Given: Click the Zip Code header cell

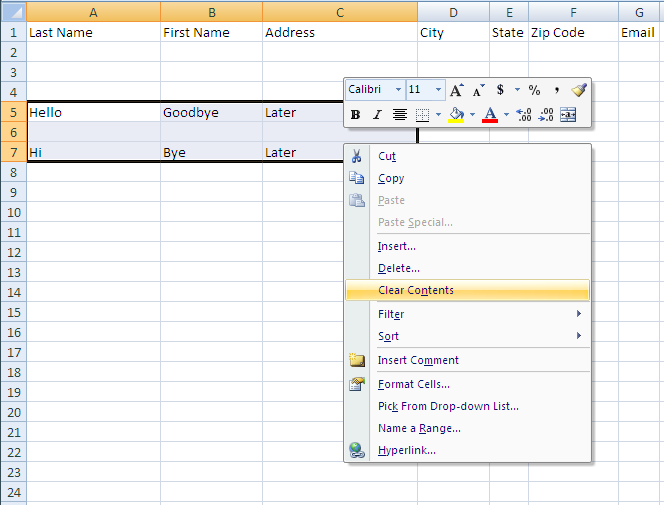Looking at the screenshot, I should 573,32.
